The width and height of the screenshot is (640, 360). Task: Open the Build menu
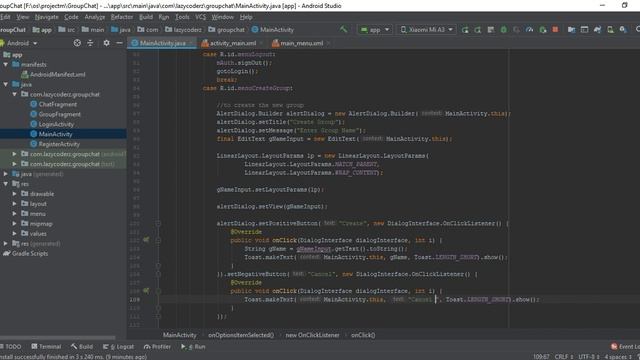pyautogui.click(x=146, y=17)
